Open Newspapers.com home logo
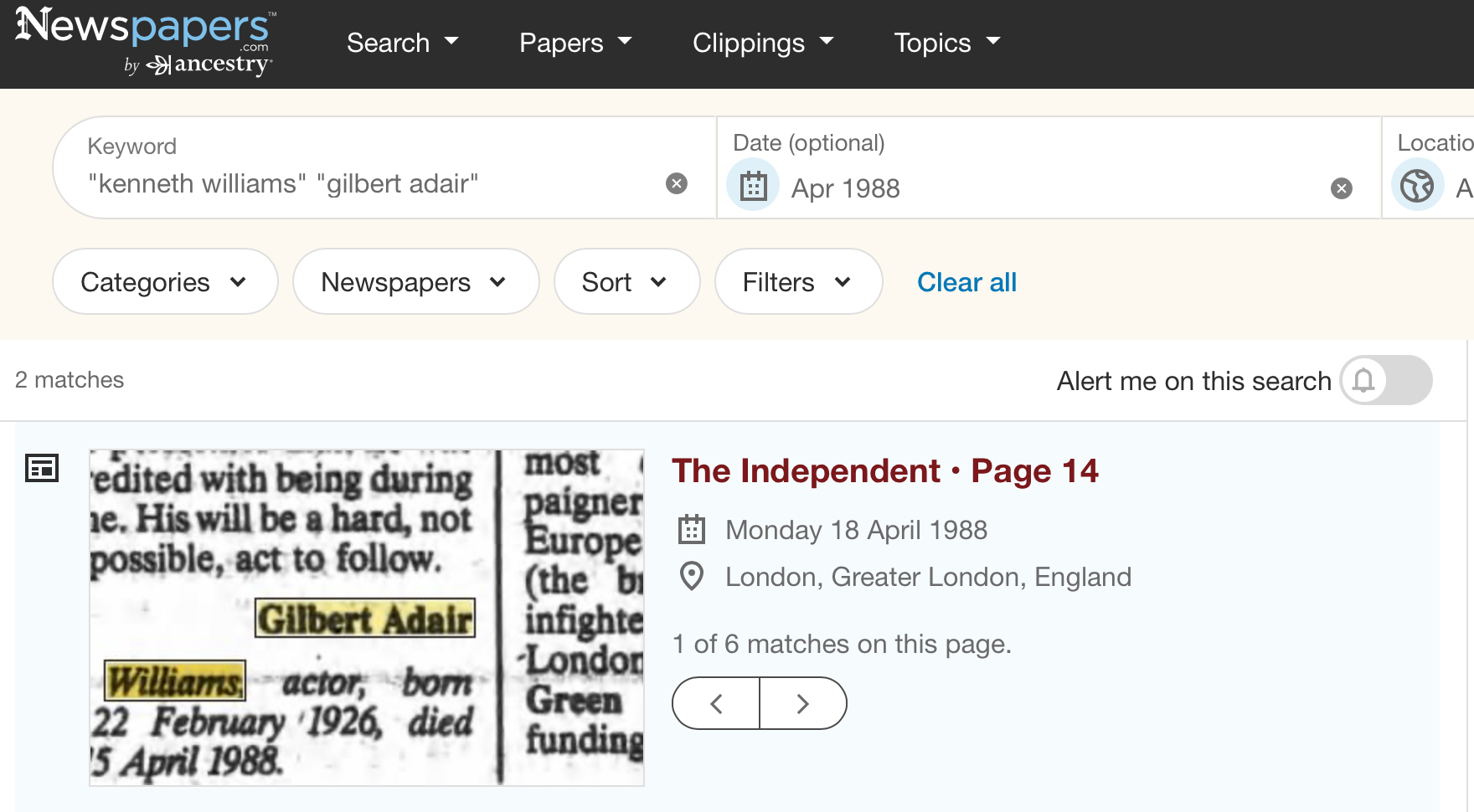Screen dimensions: 1474x812 [144, 40]
